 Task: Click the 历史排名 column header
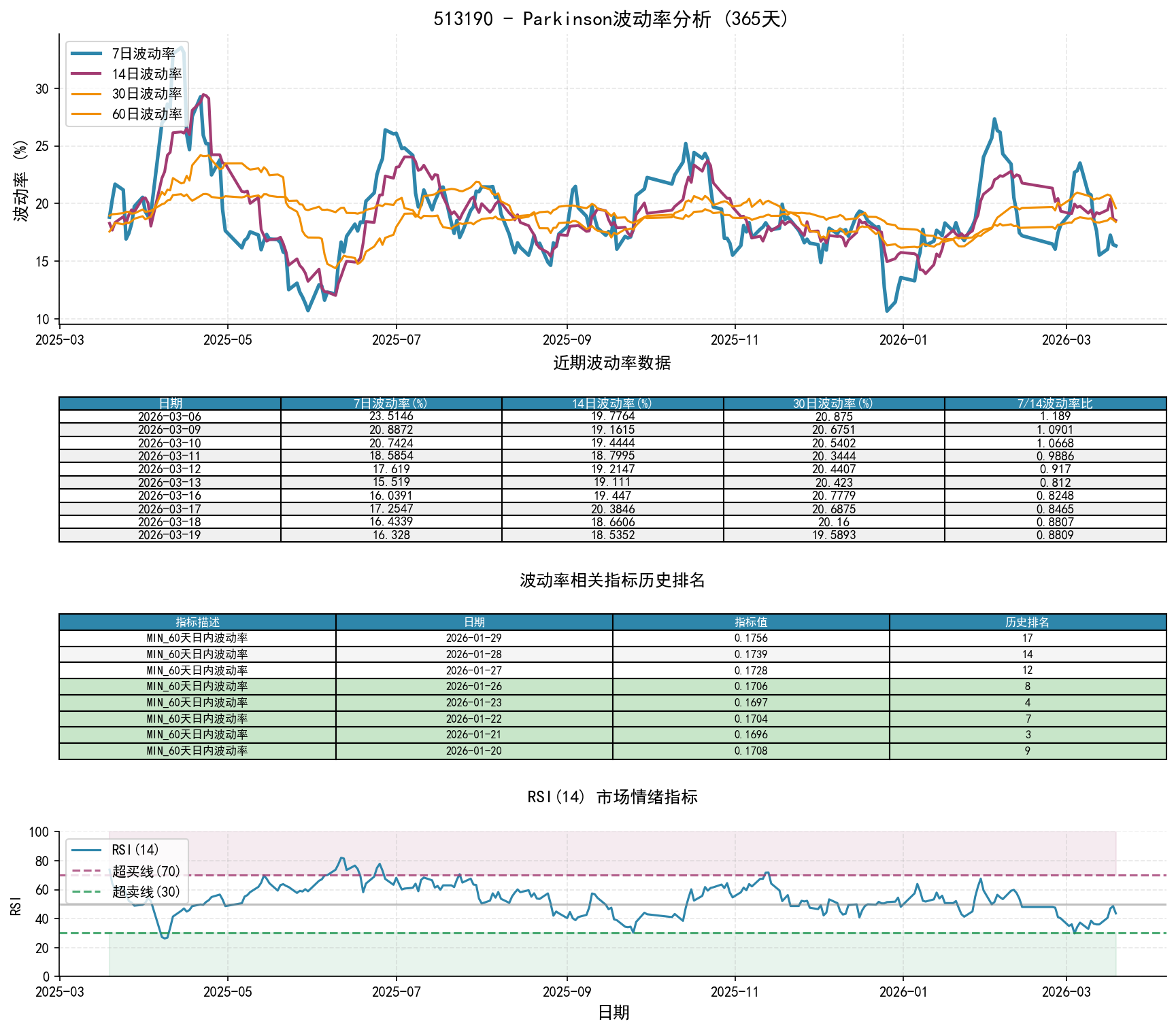click(x=1027, y=622)
